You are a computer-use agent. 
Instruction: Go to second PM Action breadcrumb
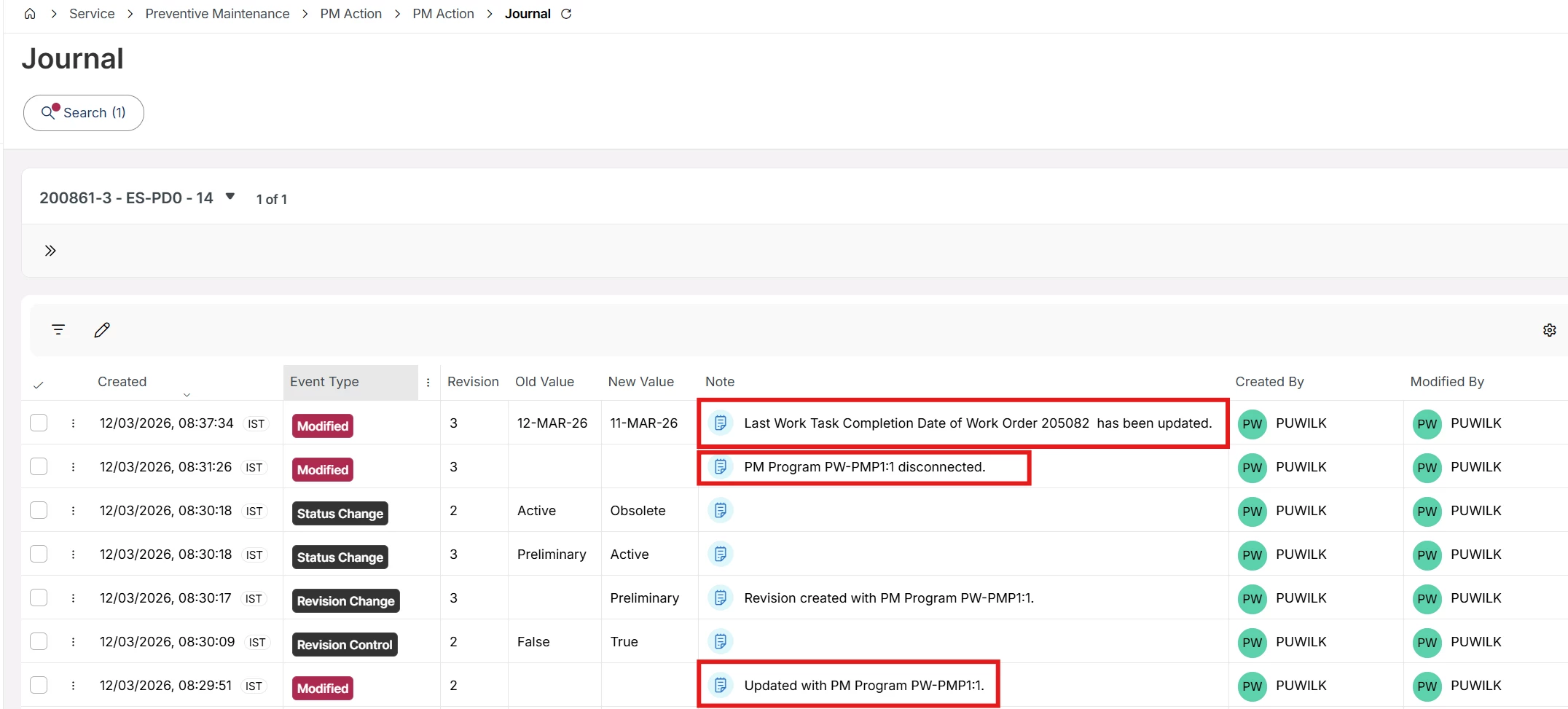point(443,14)
